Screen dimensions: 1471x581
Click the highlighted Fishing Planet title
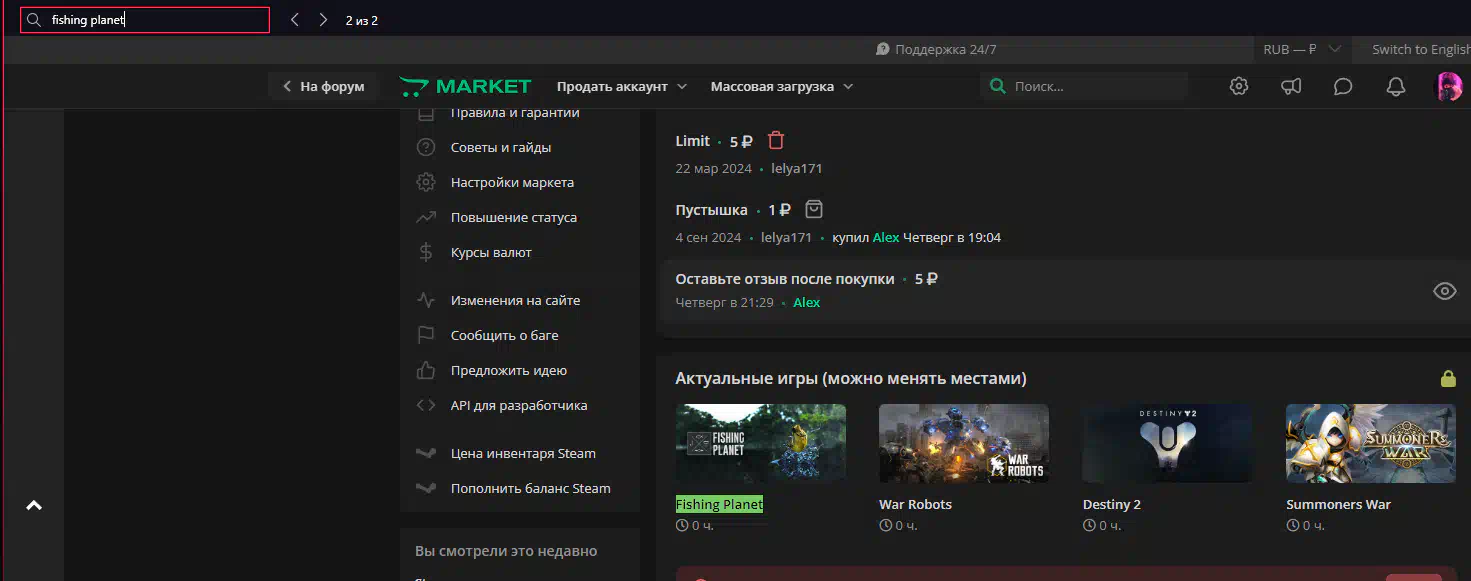719,504
